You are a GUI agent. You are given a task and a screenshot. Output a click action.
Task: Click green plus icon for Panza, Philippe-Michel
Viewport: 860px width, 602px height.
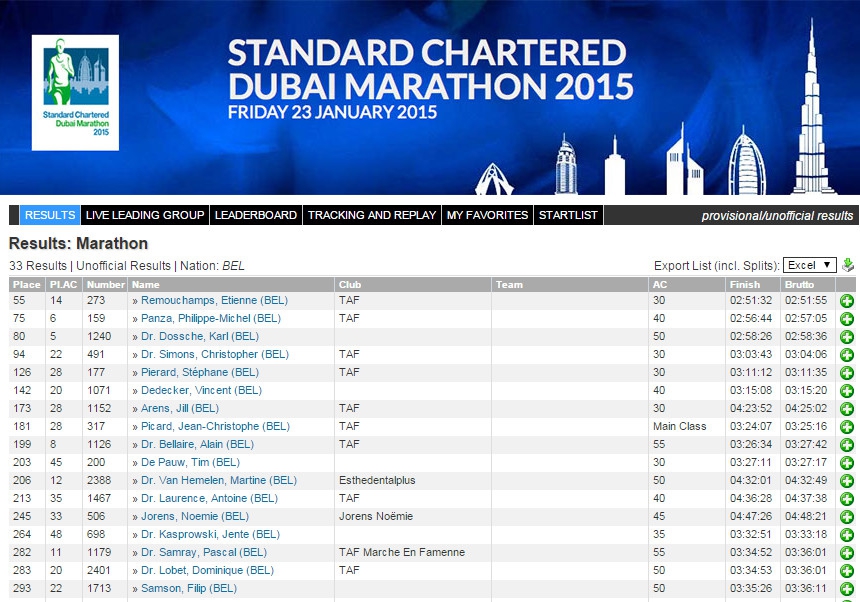click(847, 319)
